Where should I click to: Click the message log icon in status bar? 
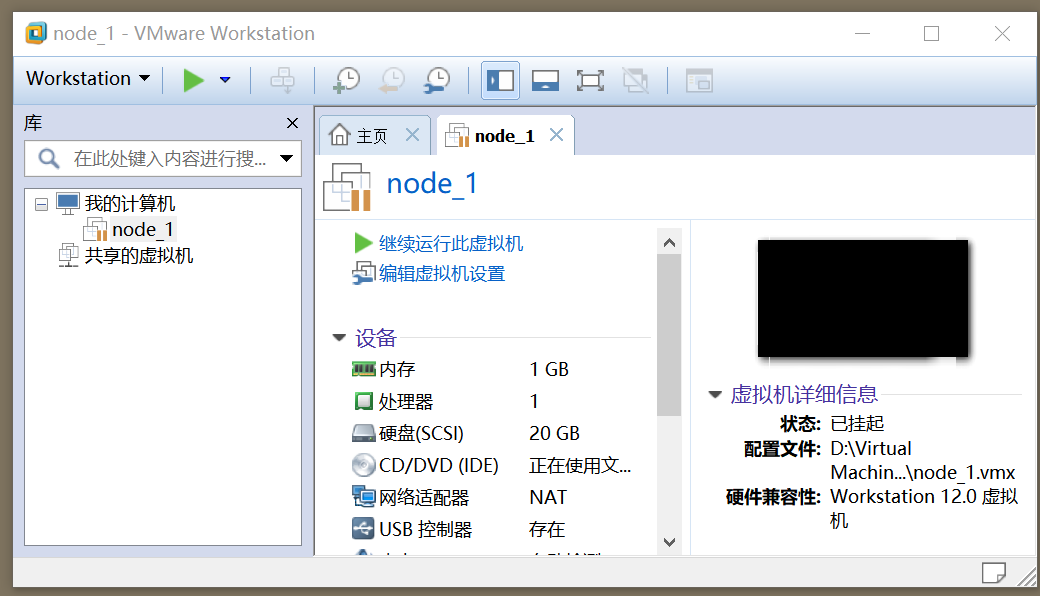994,572
